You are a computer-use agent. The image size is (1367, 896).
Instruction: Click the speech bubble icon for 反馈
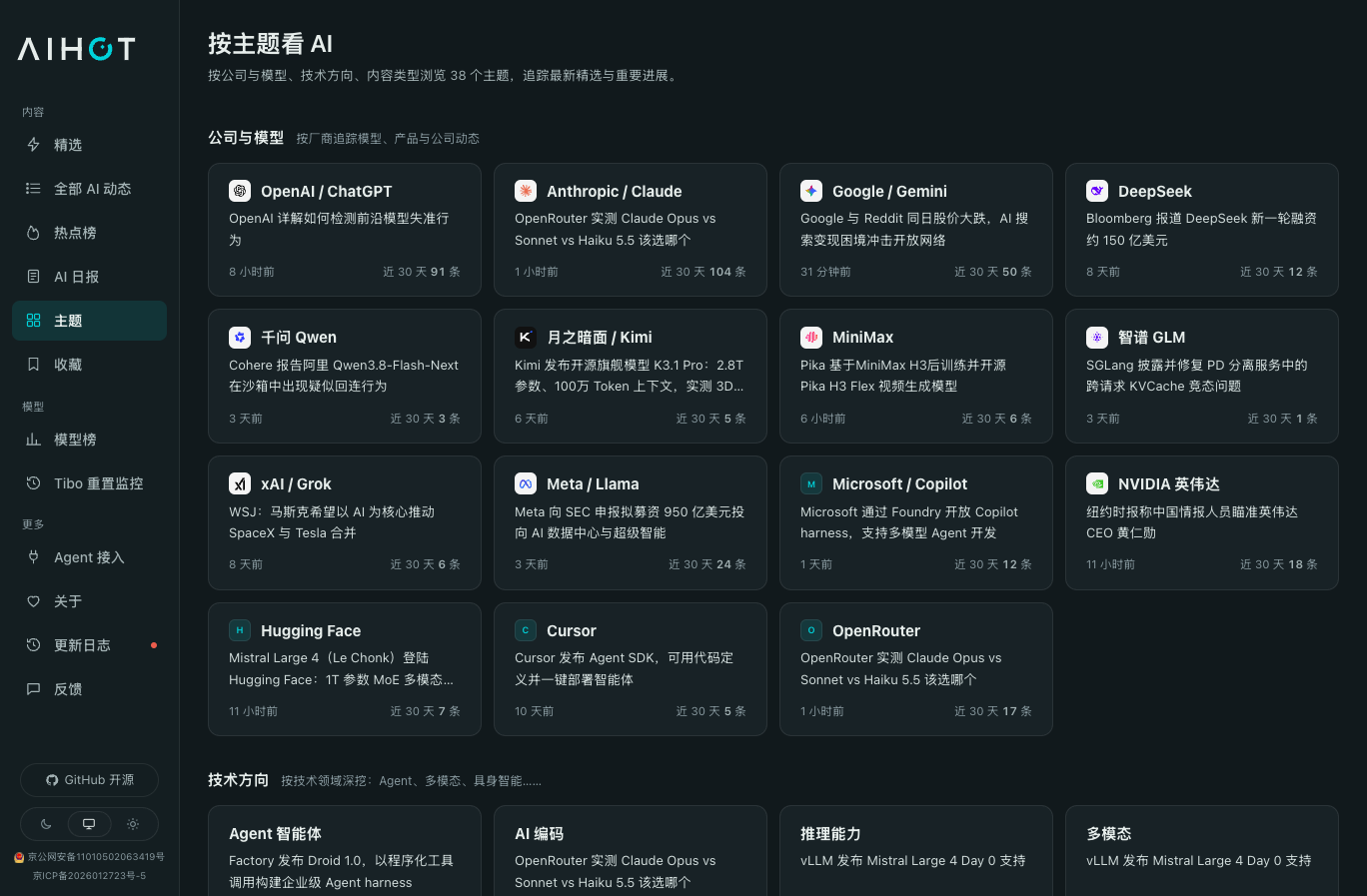pos(33,689)
